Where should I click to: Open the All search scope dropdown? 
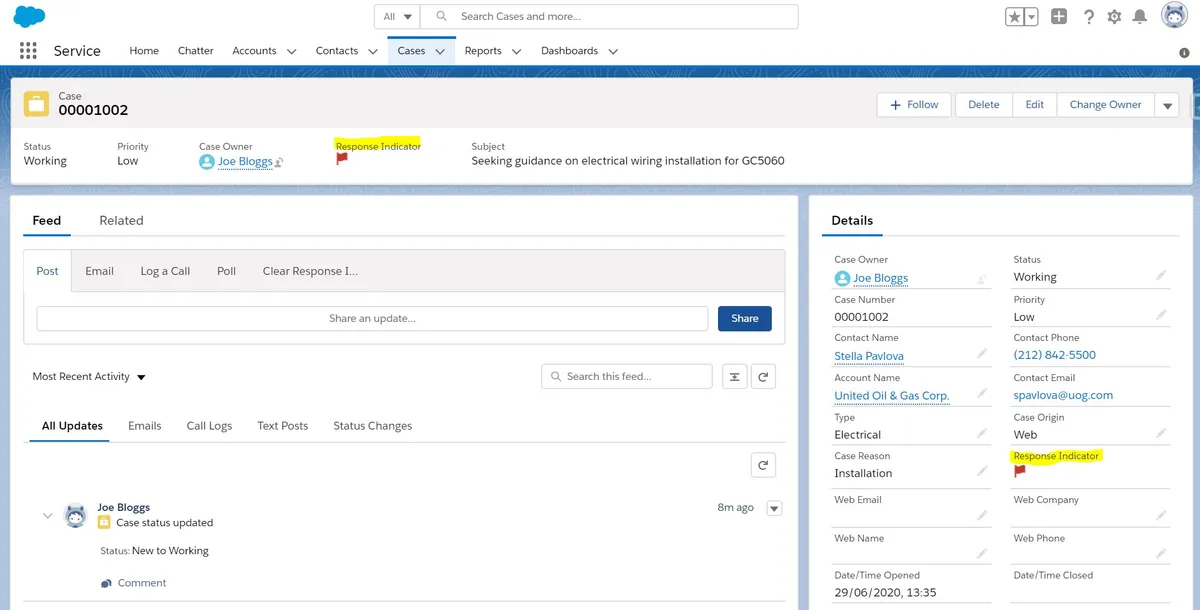click(397, 17)
